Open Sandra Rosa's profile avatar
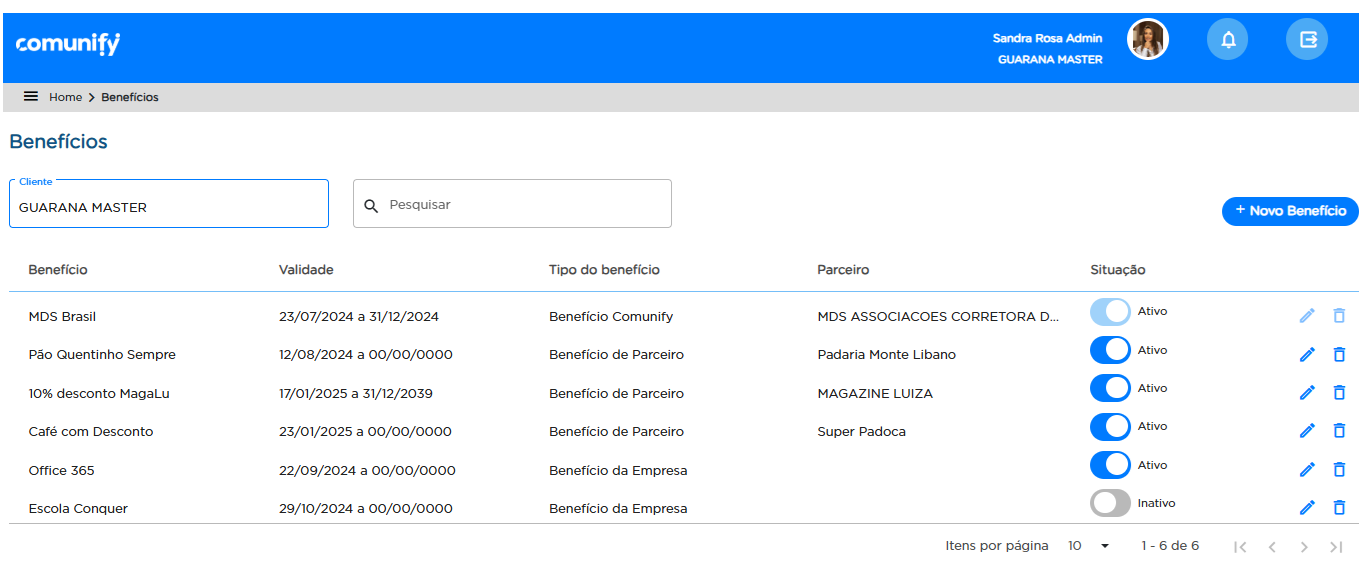Viewport: 1359px width, 586px height. (x=1147, y=40)
